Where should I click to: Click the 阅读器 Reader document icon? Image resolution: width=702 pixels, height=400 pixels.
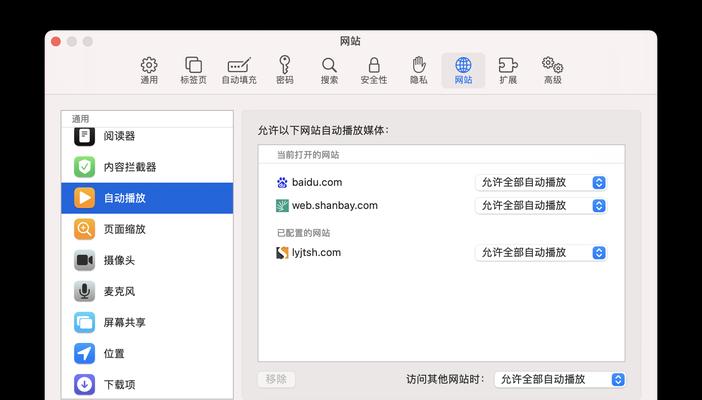85,136
